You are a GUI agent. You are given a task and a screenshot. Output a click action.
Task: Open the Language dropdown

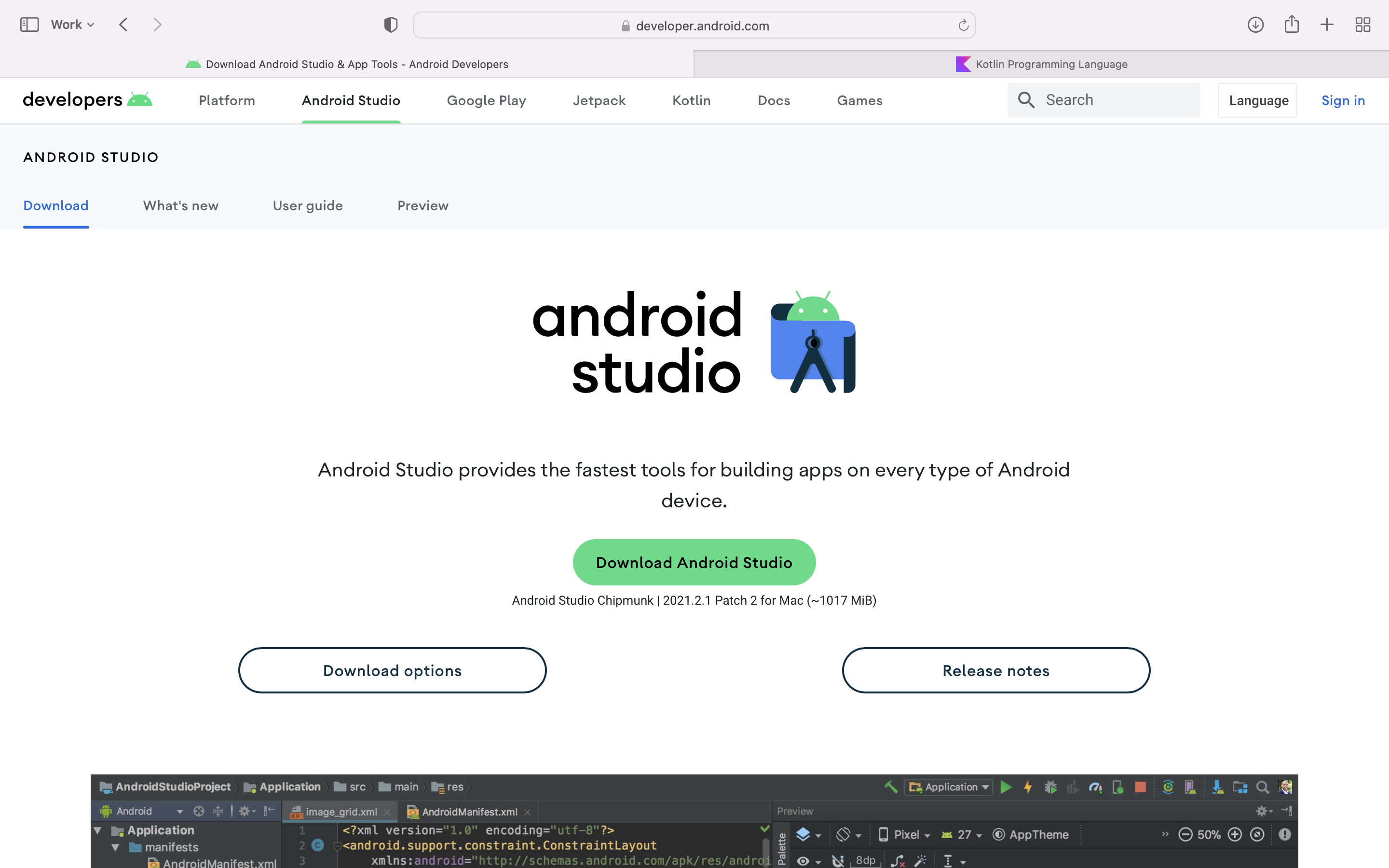pos(1257,100)
